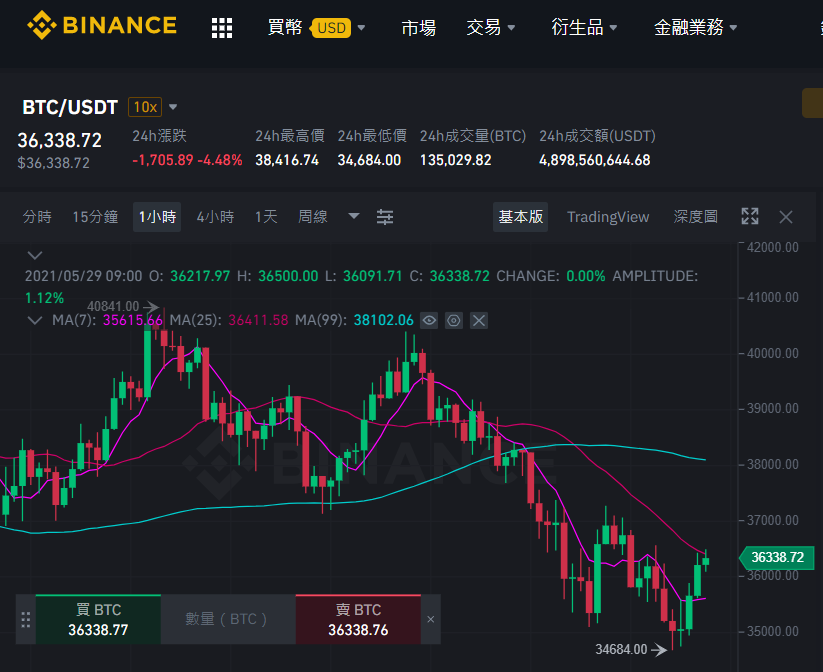
Task: Select 1天 chart interval
Action: [x=266, y=217]
